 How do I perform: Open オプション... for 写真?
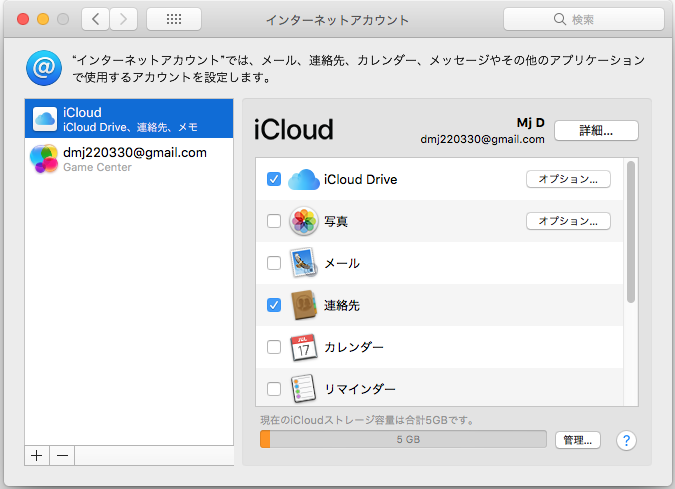tap(568, 221)
